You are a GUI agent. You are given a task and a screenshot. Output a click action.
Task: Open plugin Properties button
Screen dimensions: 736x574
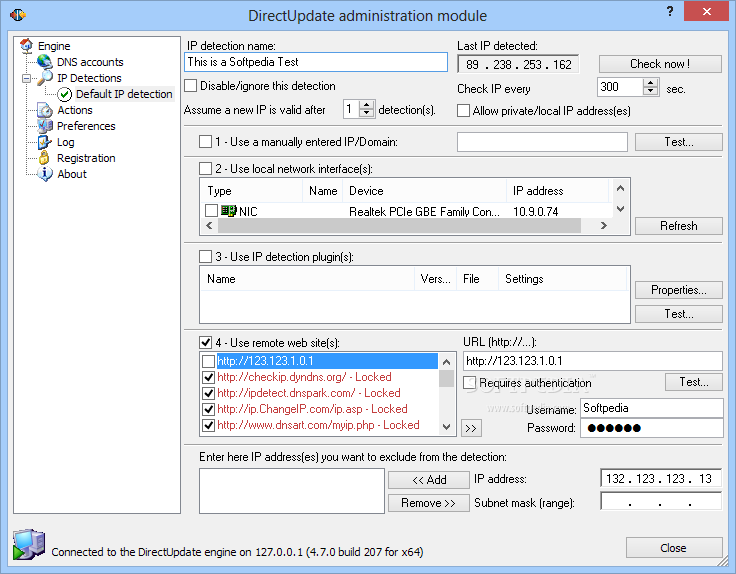pyautogui.click(x=679, y=290)
